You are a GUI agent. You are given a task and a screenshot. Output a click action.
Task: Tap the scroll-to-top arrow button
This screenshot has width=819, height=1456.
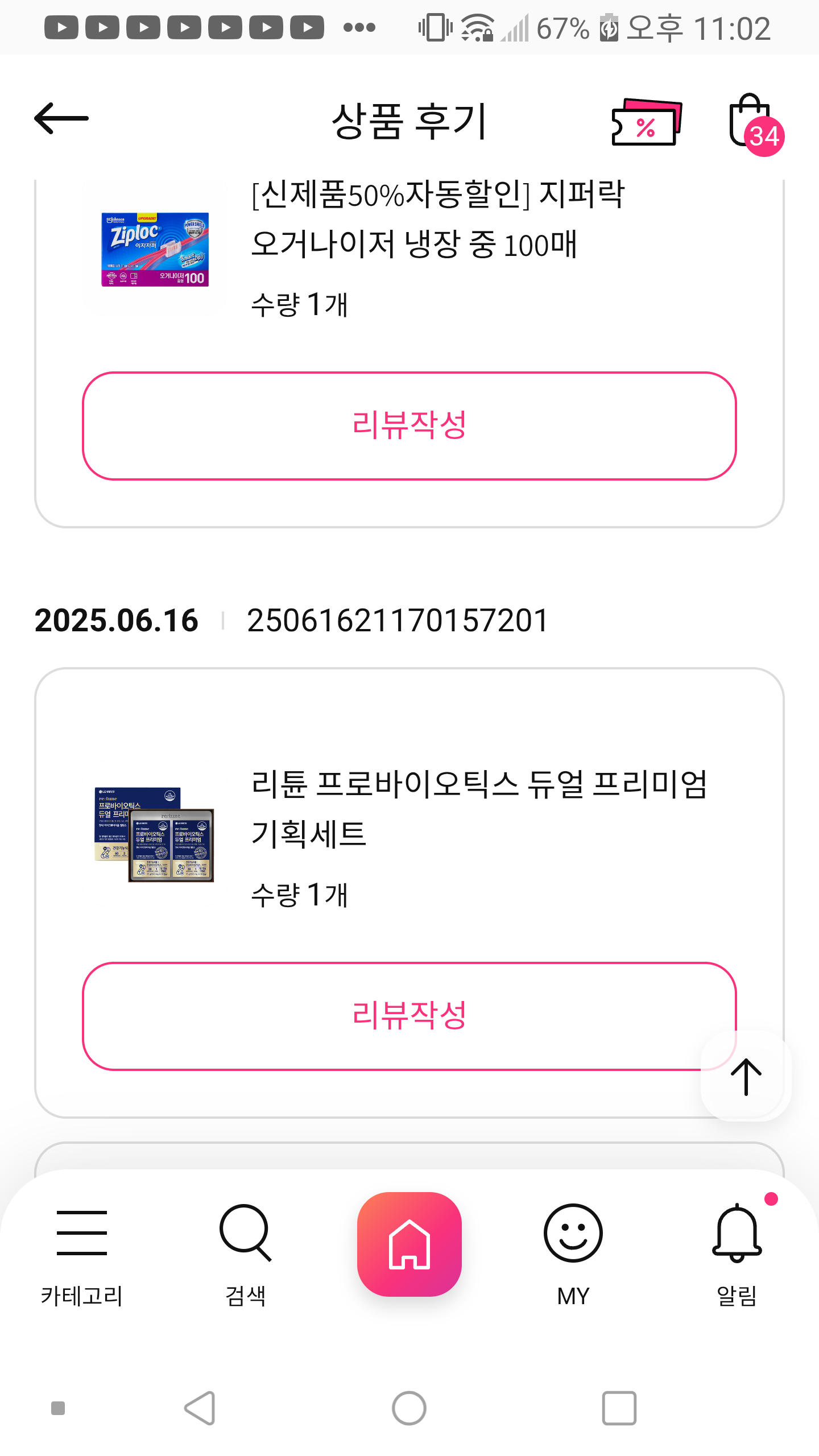click(x=746, y=1076)
